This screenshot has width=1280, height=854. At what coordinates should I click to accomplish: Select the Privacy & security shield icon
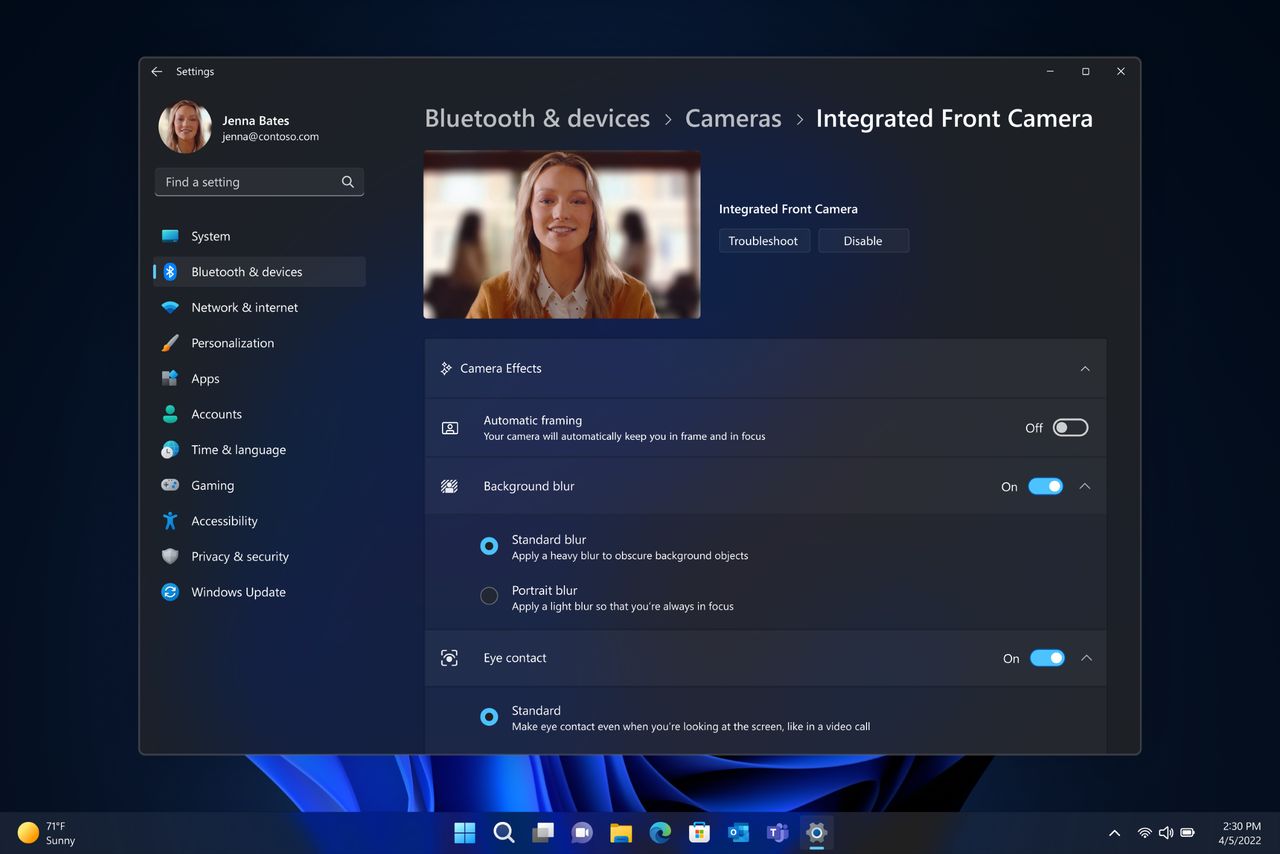(170, 556)
